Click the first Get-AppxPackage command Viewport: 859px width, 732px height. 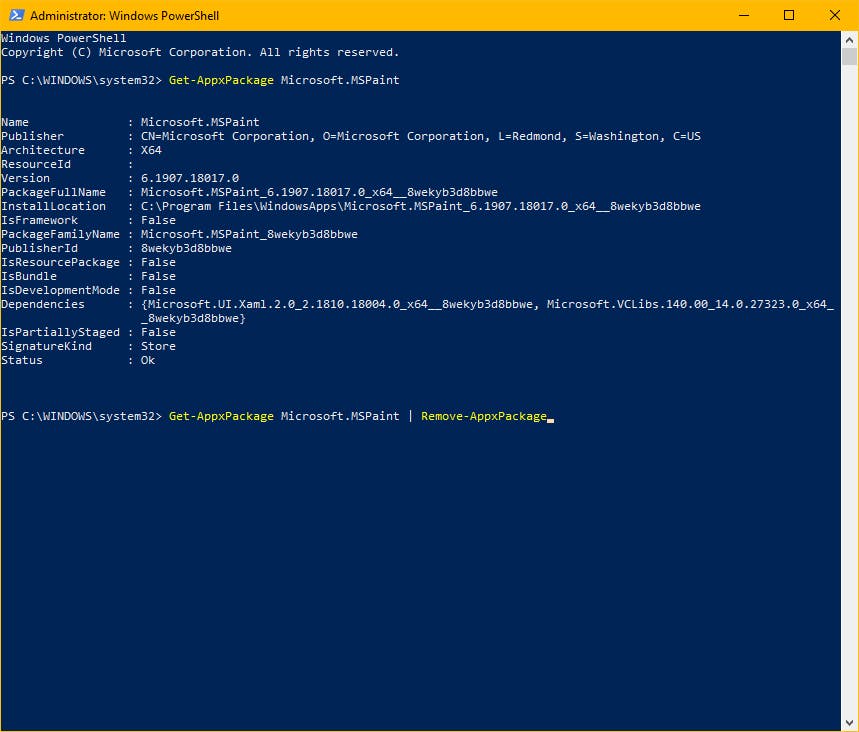(221, 80)
